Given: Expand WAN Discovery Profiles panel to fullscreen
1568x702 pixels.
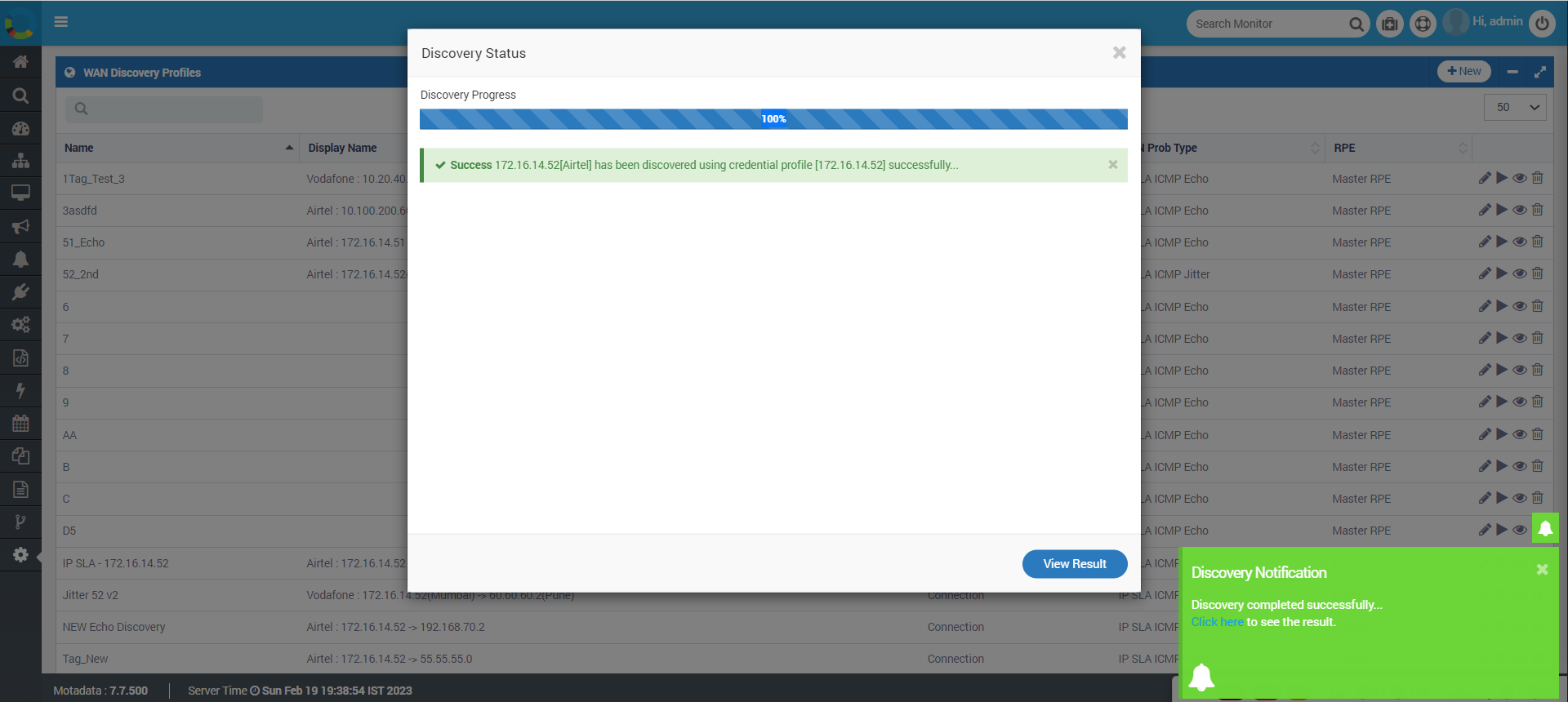Looking at the screenshot, I should pyautogui.click(x=1540, y=72).
